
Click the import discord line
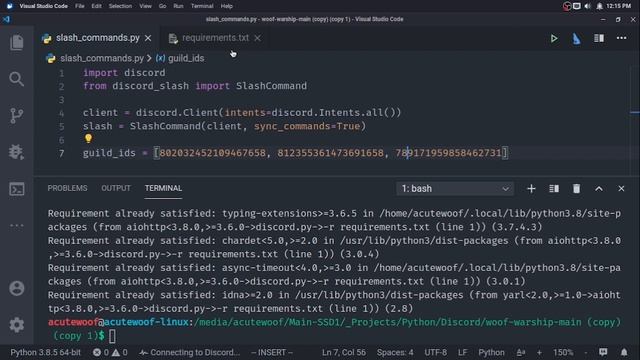[124, 73]
